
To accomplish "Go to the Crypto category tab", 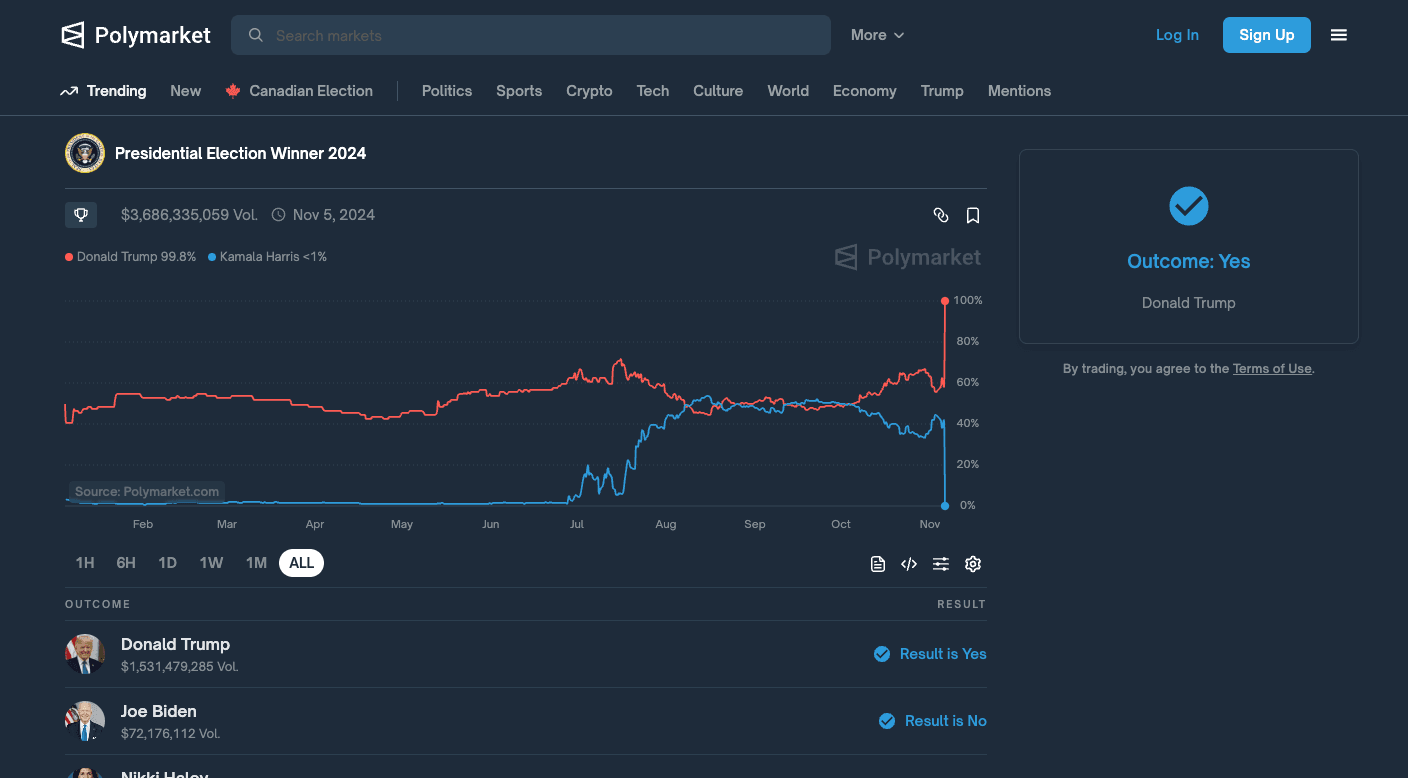I will pyautogui.click(x=589, y=91).
